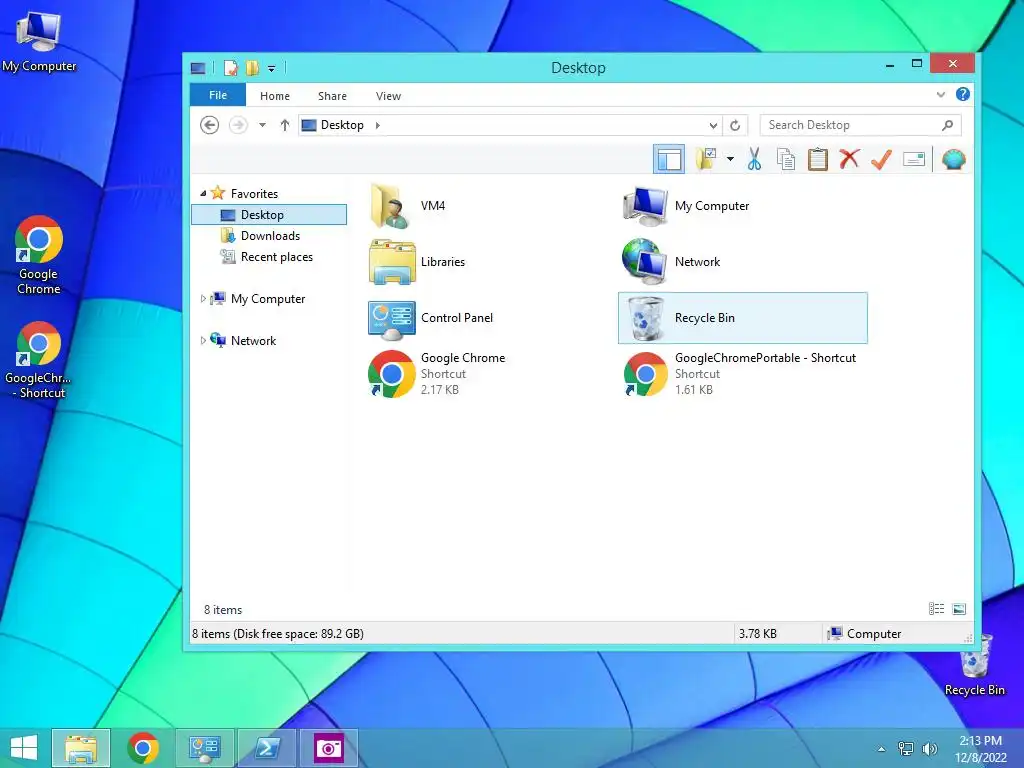Click My Computer desktop icon
1024x768 pixels.
click(x=39, y=42)
